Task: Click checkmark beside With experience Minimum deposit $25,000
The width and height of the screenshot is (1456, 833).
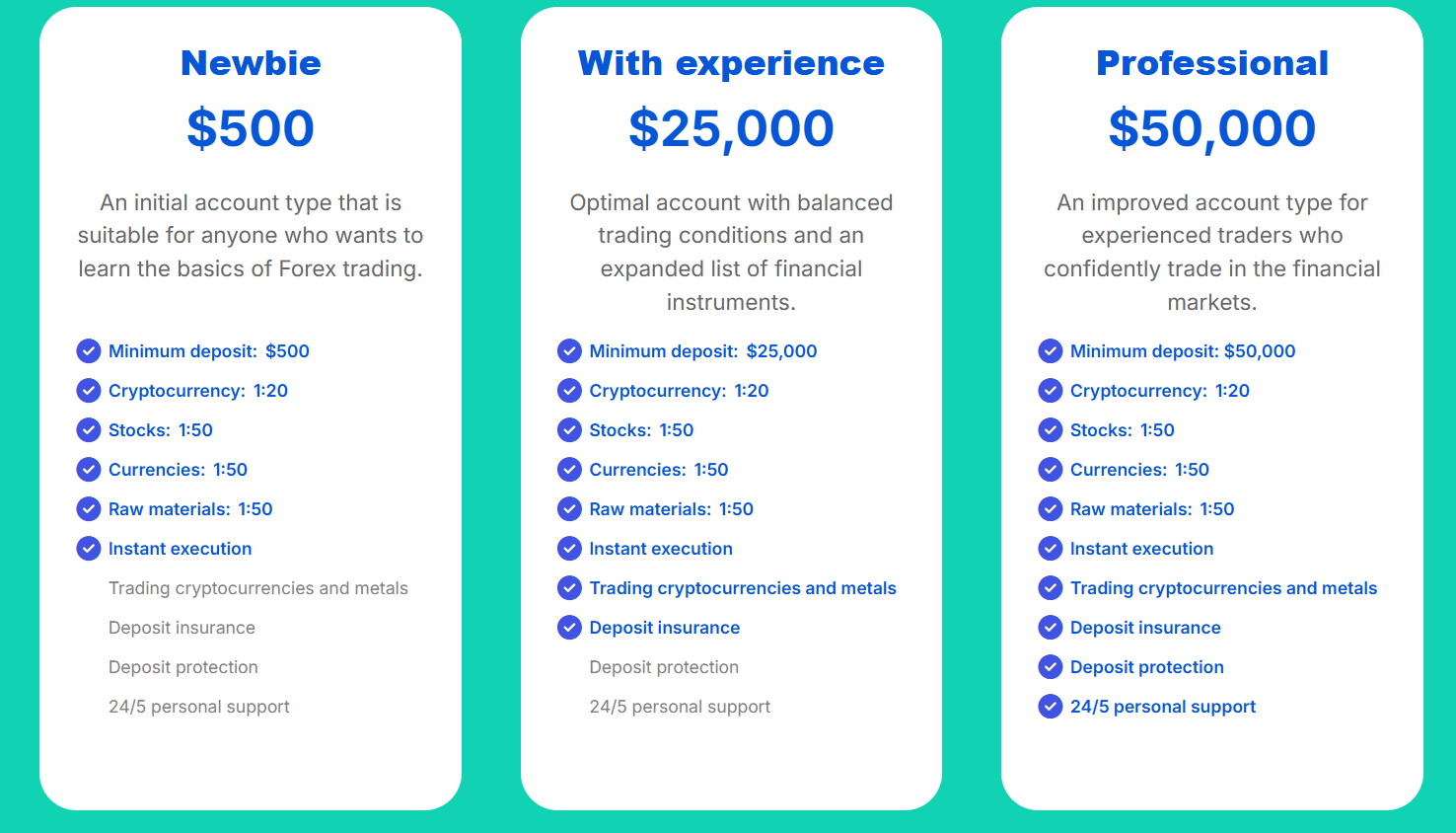Action: tap(569, 351)
